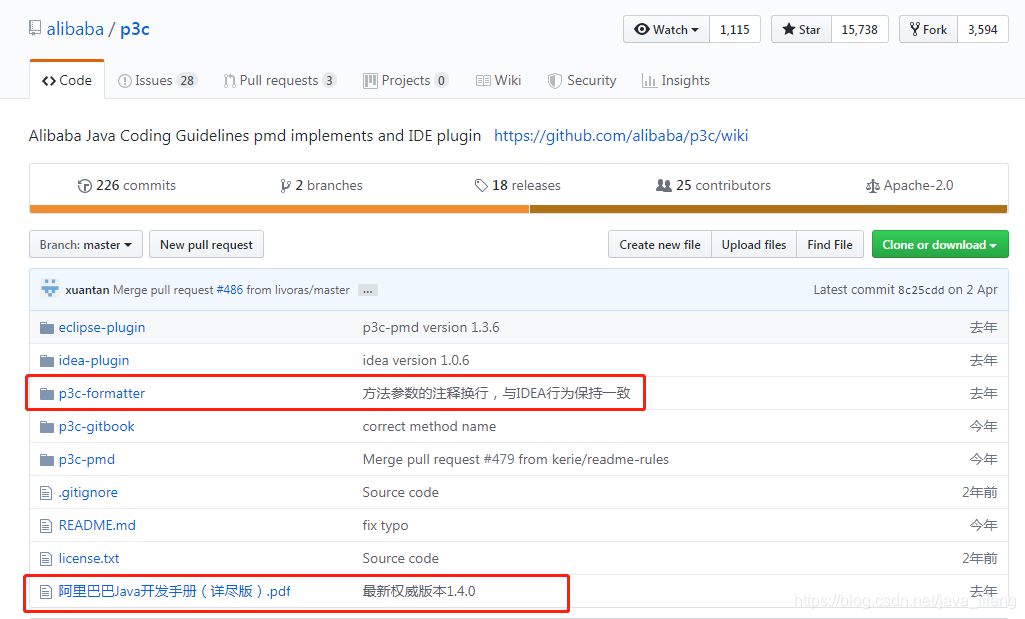This screenshot has width=1025, height=619.
Task: View the 18 releases tag icon
Action: click(x=481, y=186)
